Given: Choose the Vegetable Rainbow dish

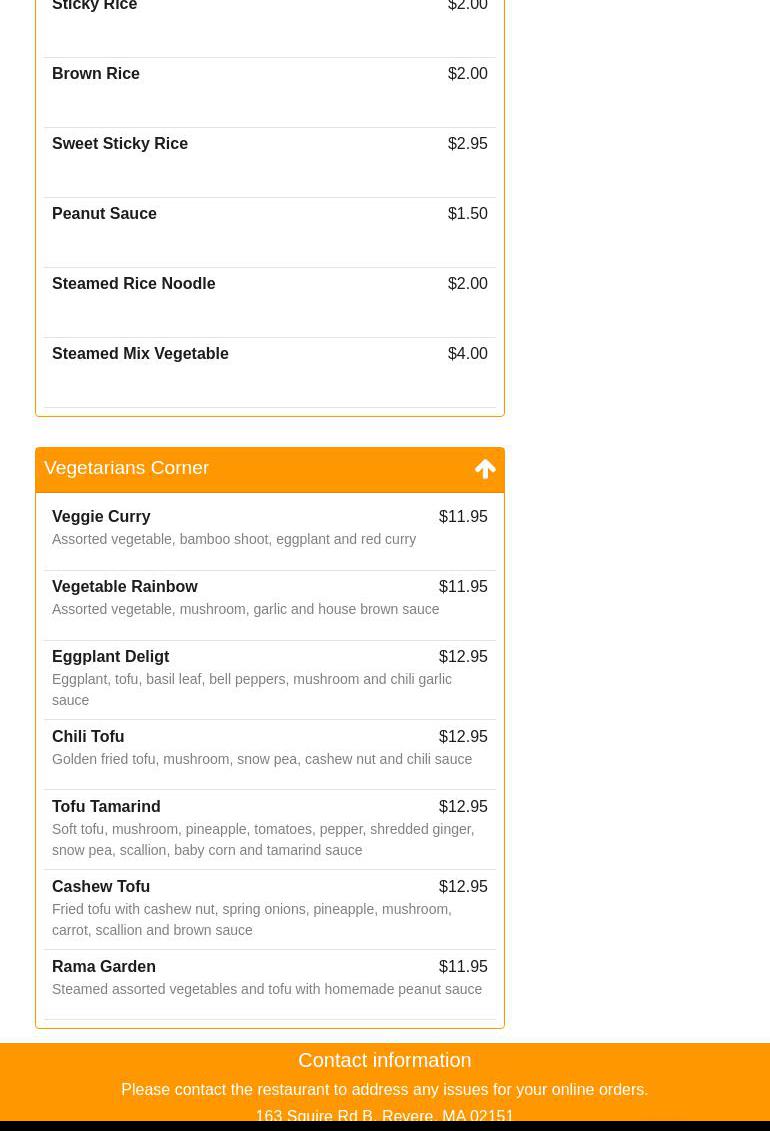Looking at the screenshot, I should pyautogui.click(x=125, y=587).
